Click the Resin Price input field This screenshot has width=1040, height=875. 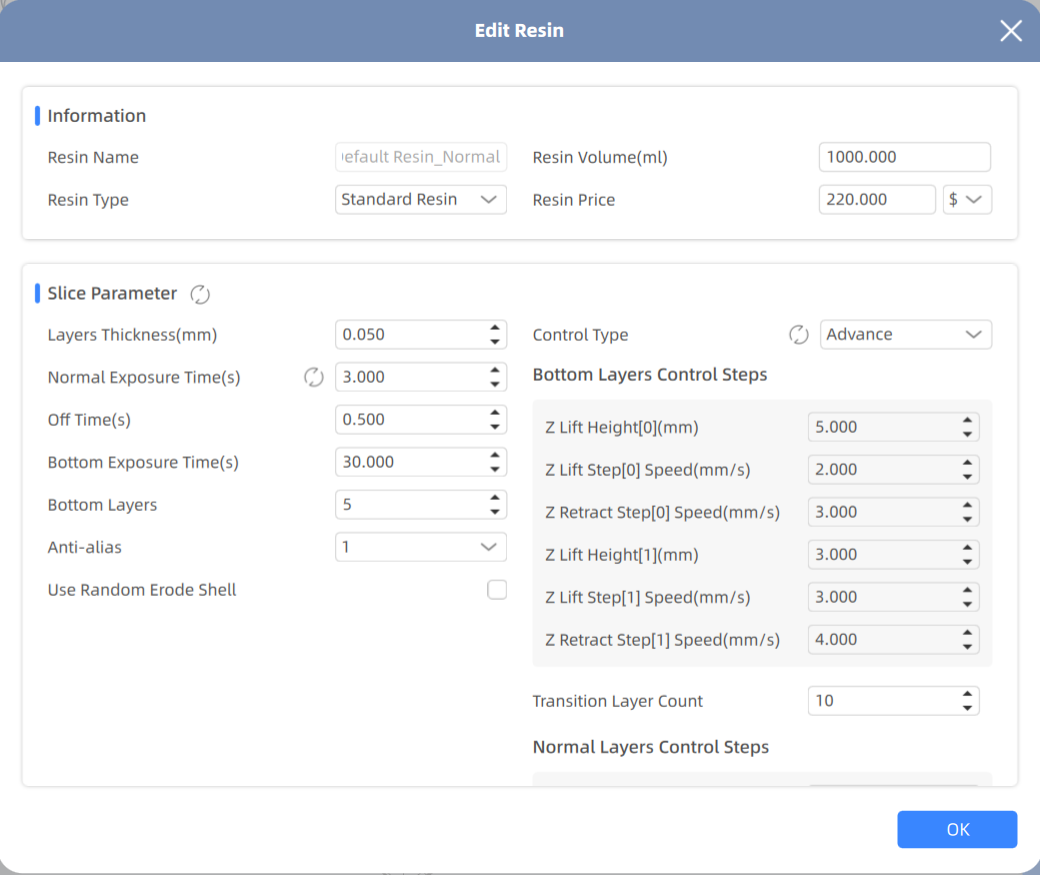(x=876, y=200)
